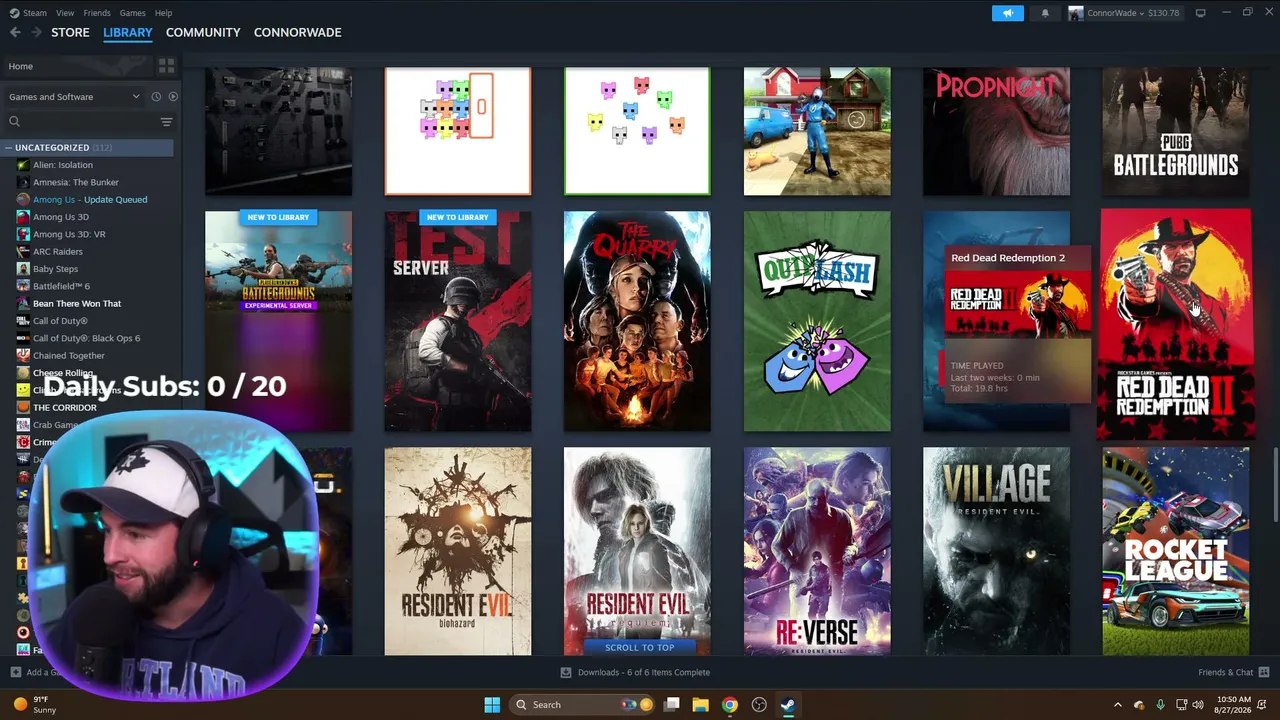The image size is (1280, 720).
Task: Open volume control in system tray
Action: [1198, 705]
